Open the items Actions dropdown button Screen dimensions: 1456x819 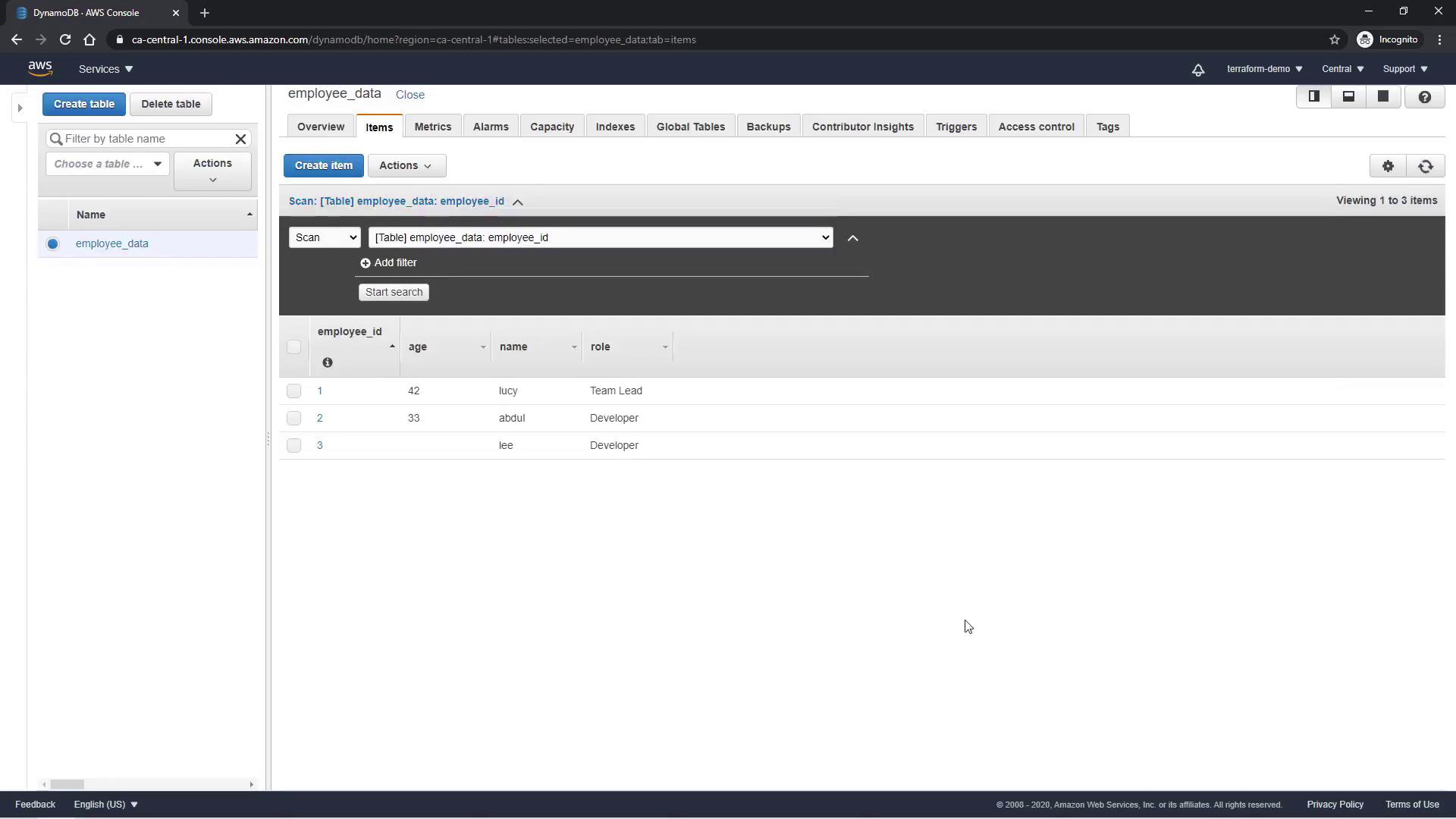coord(406,166)
